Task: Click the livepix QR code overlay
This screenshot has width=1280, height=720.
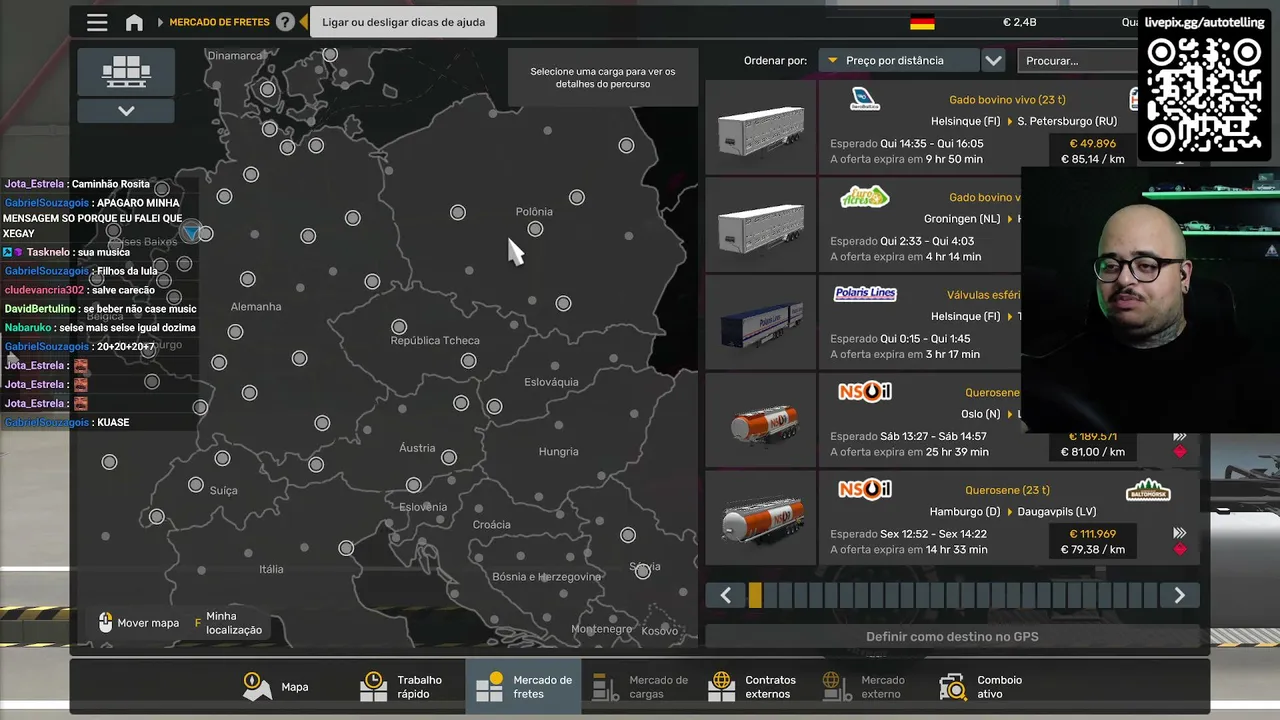Action: (1204, 95)
